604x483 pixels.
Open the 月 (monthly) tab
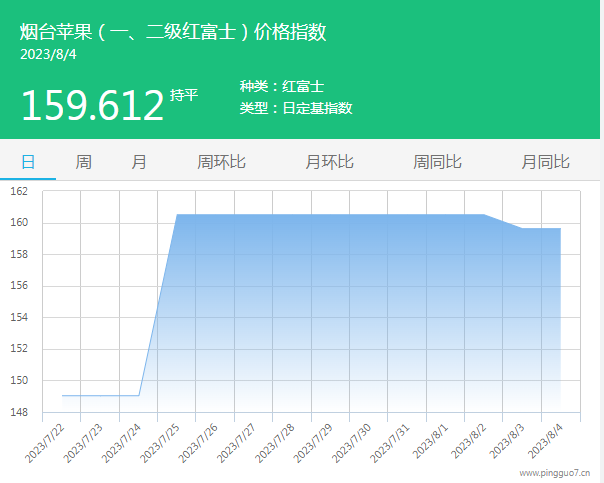[139, 162]
